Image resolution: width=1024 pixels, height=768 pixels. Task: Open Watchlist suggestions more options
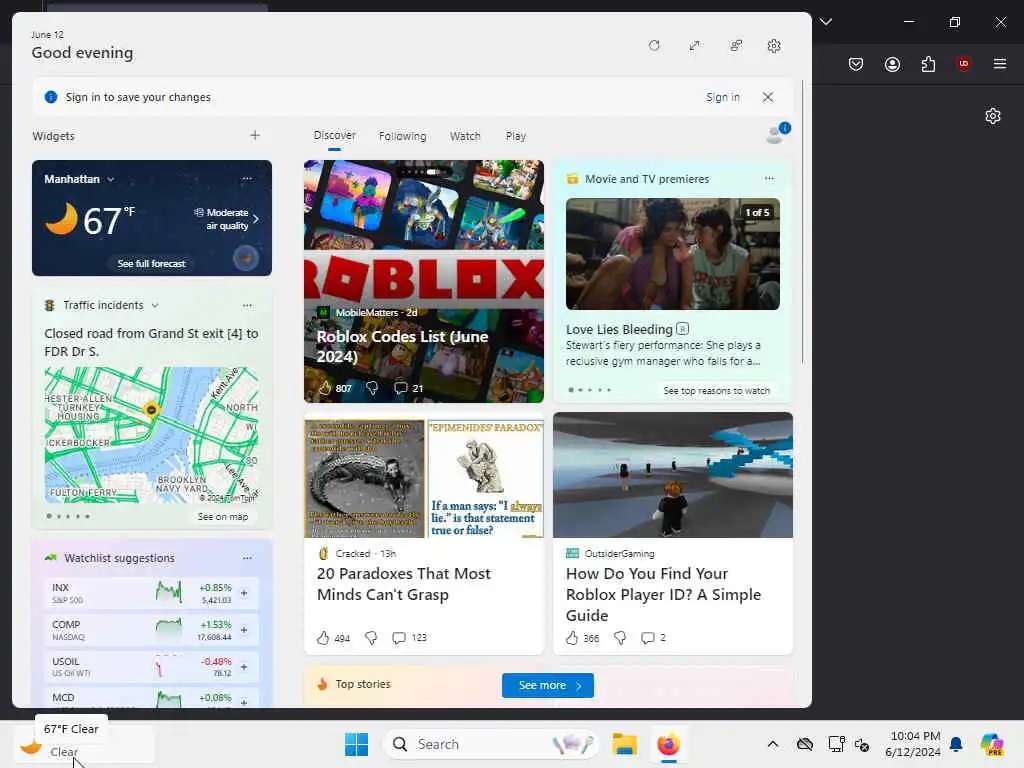coord(247,558)
